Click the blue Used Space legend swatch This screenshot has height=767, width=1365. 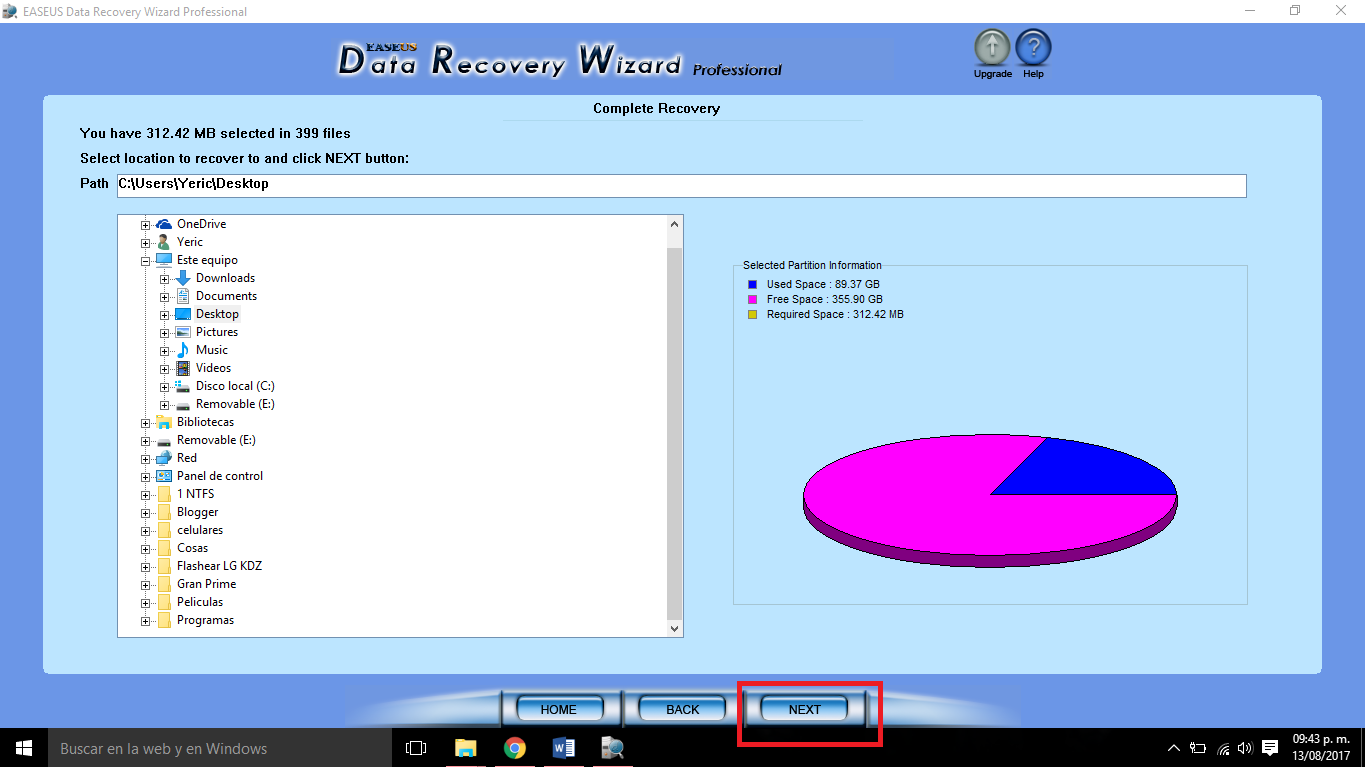click(x=752, y=285)
